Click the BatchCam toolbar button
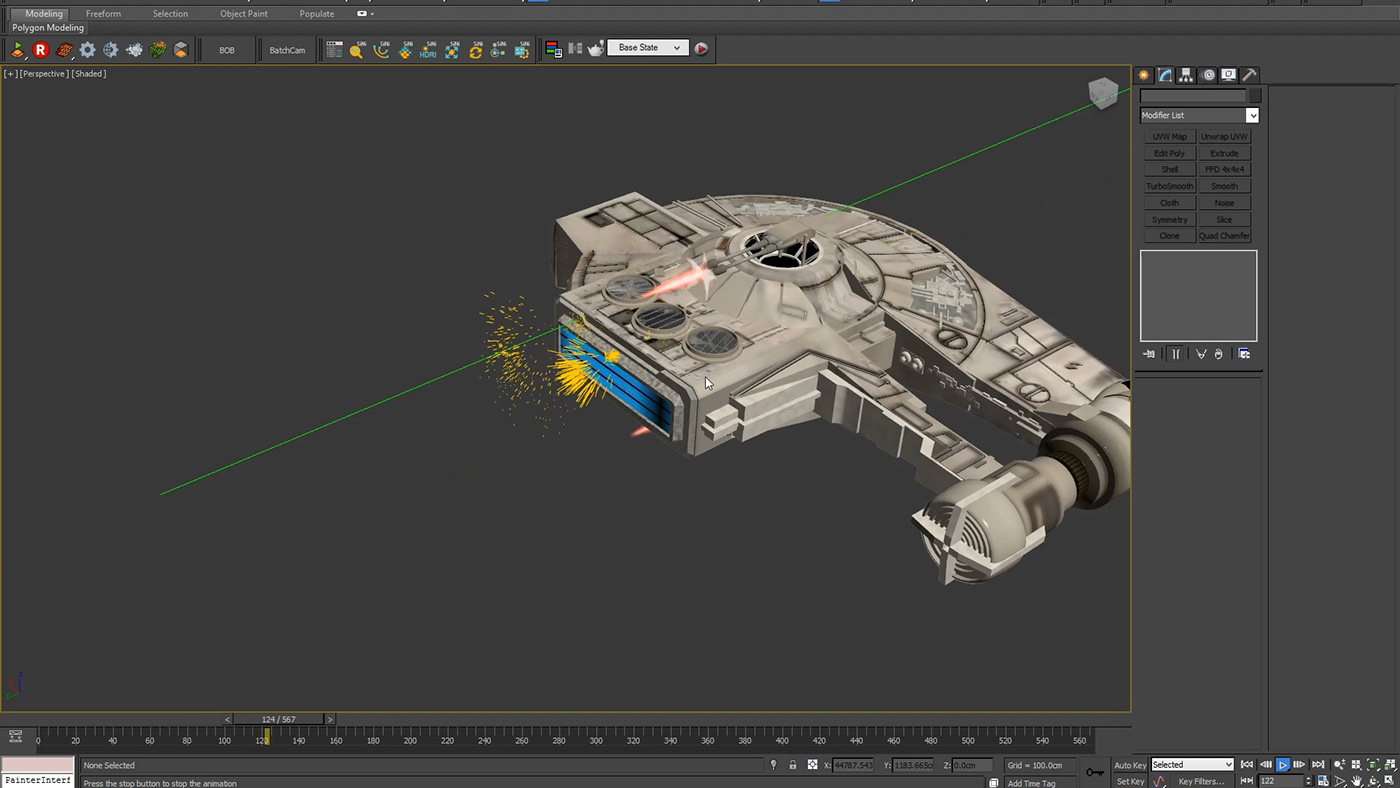The width and height of the screenshot is (1400, 788). 287,50
